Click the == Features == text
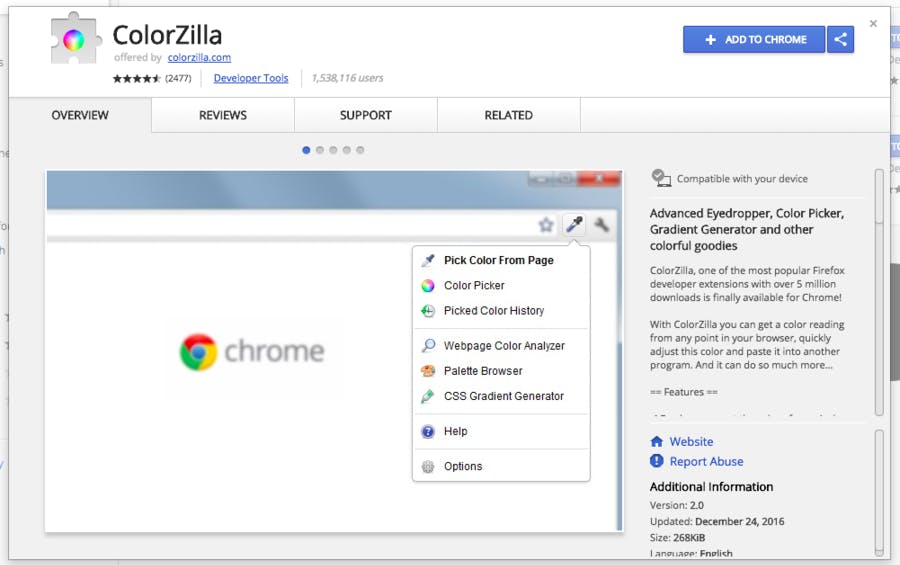The width and height of the screenshot is (900, 565). point(684,392)
